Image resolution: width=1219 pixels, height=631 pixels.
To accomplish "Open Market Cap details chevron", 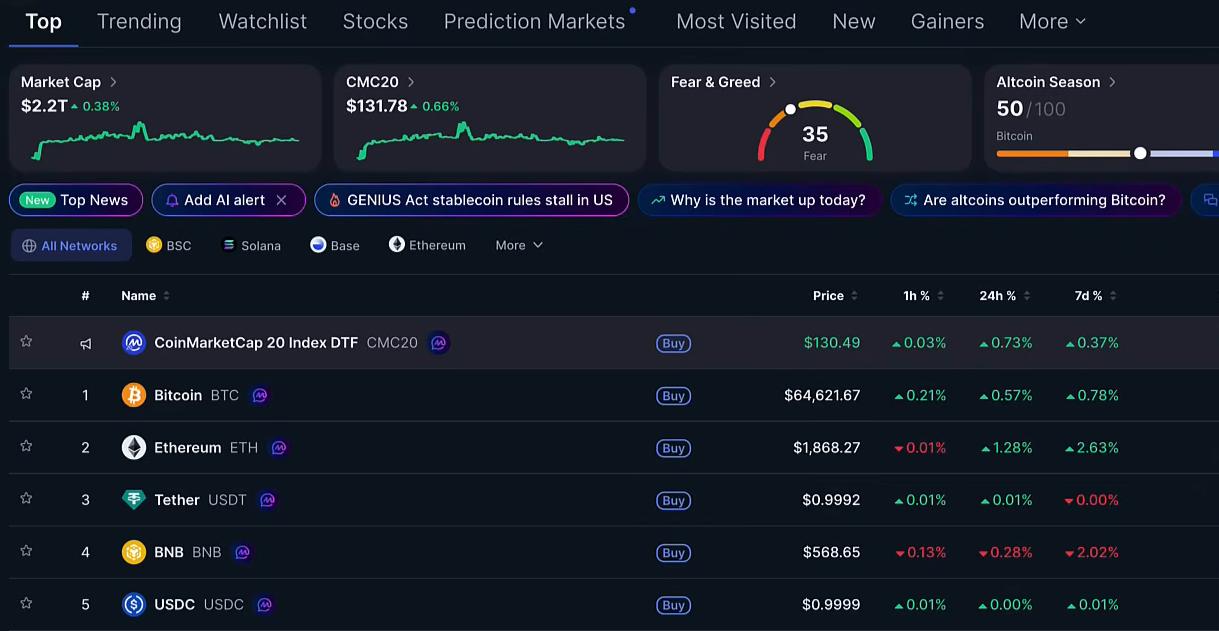I will point(113,82).
